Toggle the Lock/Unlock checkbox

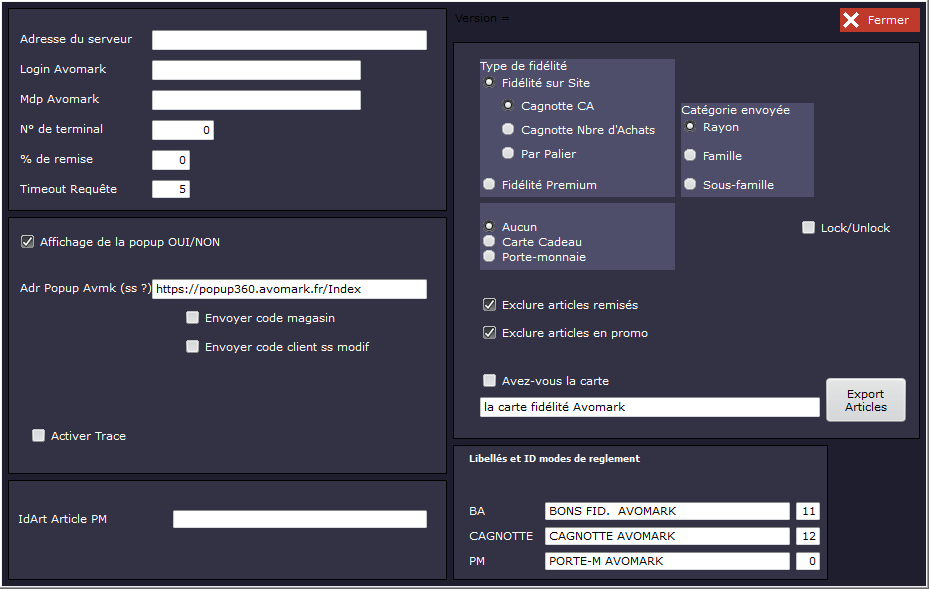point(808,228)
